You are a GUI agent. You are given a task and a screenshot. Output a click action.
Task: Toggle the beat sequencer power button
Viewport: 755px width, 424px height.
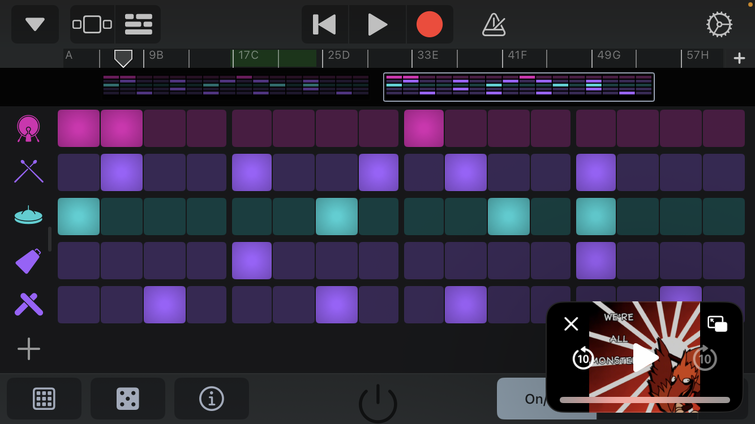pyautogui.click(x=378, y=403)
